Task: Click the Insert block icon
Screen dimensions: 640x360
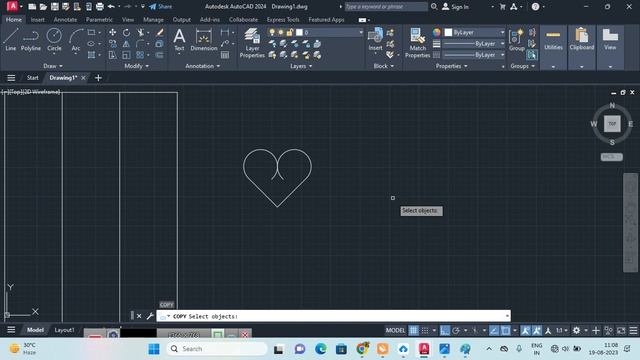Action: point(375,39)
